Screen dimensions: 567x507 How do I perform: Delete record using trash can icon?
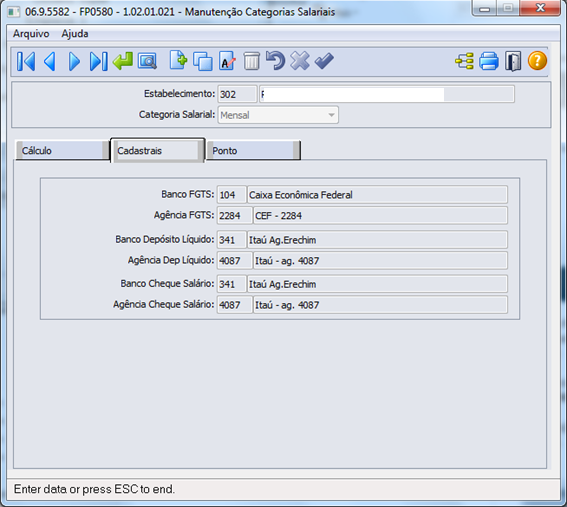pos(251,61)
